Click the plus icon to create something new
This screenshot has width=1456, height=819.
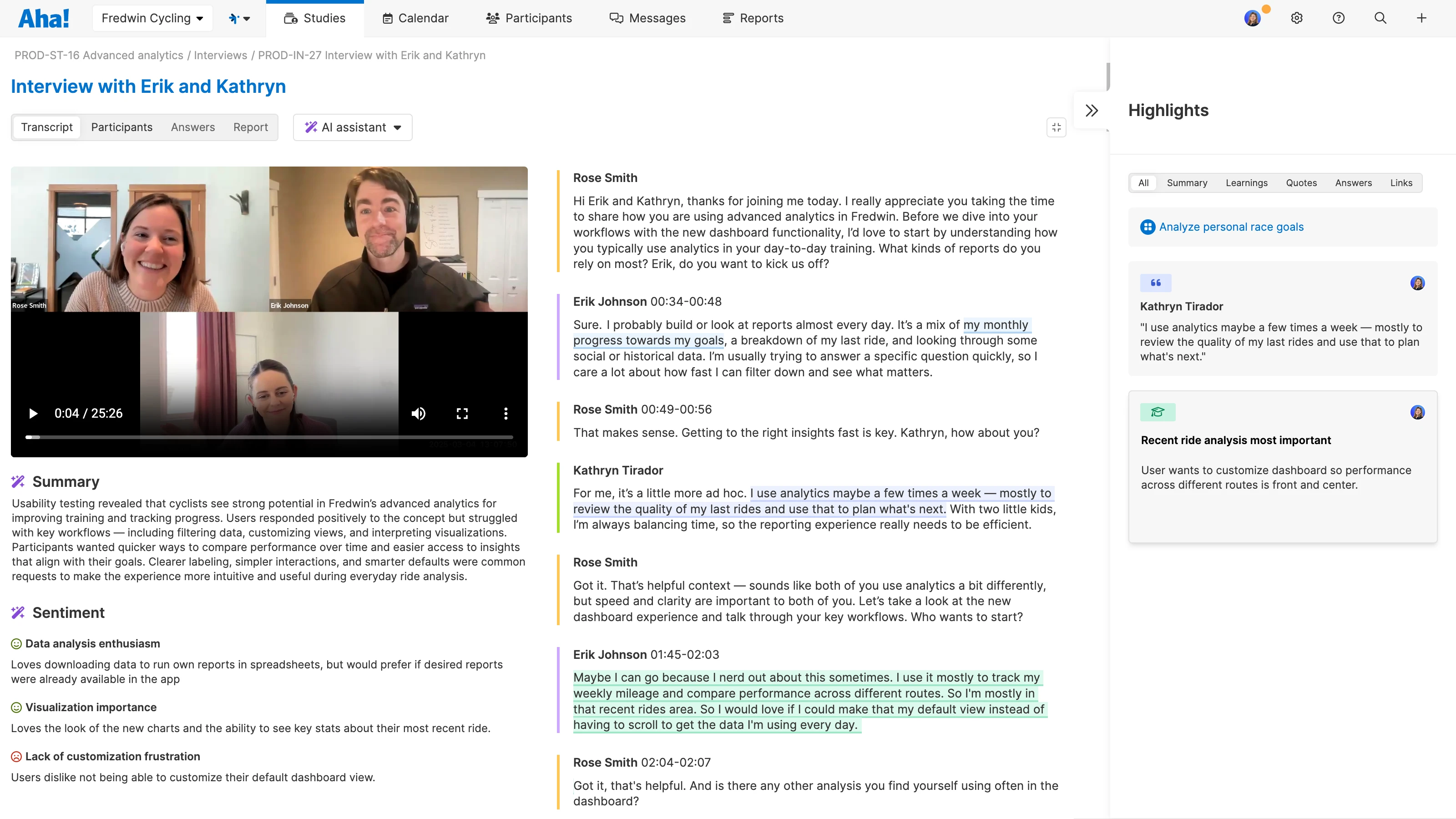(1421, 18)
